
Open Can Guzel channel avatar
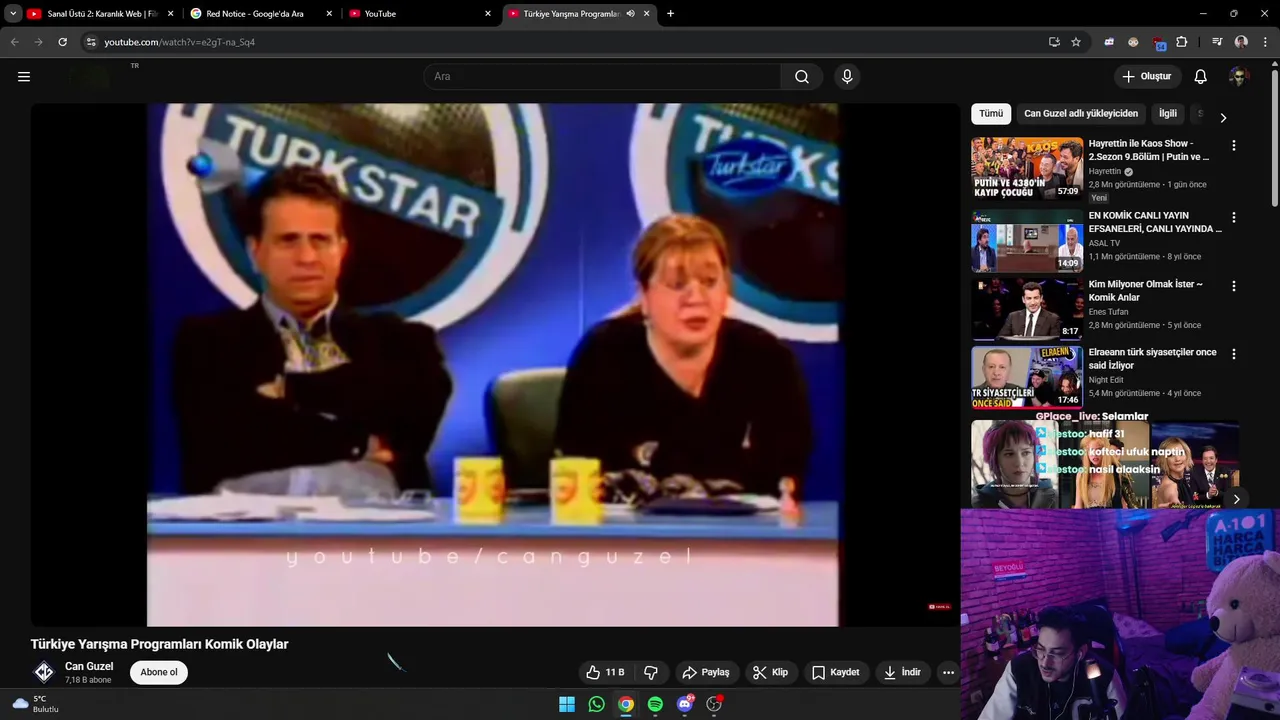pyautogui.click(x=44, y=672)
